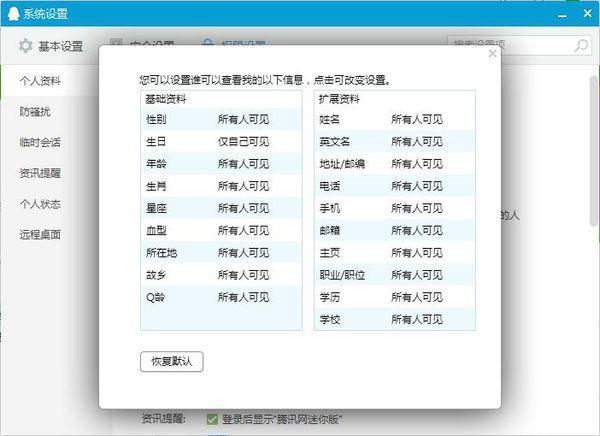Viewport: 600px width, 436px height.
Task: Minimize the 系统设置 window
Action: click(562, 12)
